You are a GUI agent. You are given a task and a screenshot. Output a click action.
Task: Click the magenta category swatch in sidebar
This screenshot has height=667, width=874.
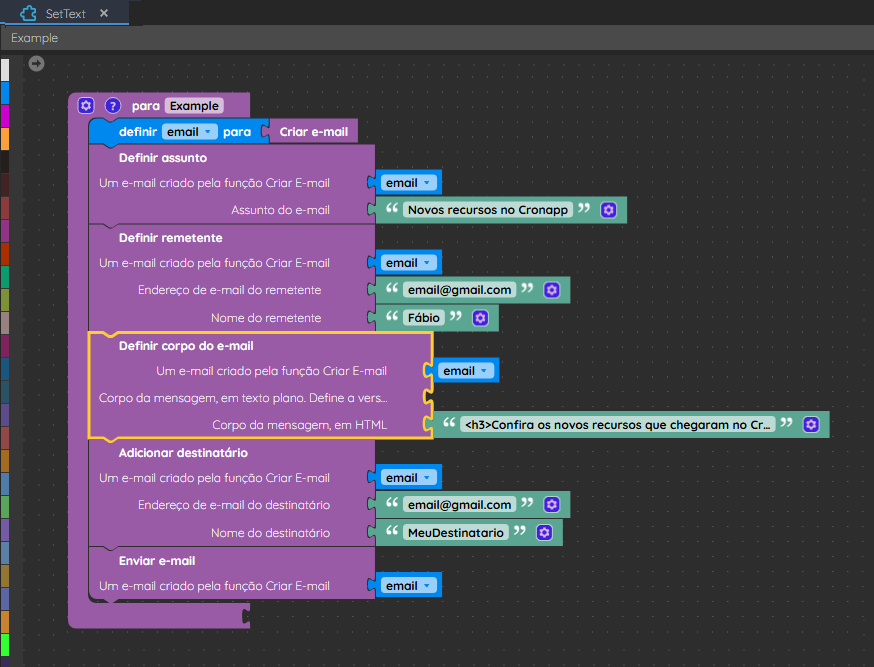coord(4,116)
